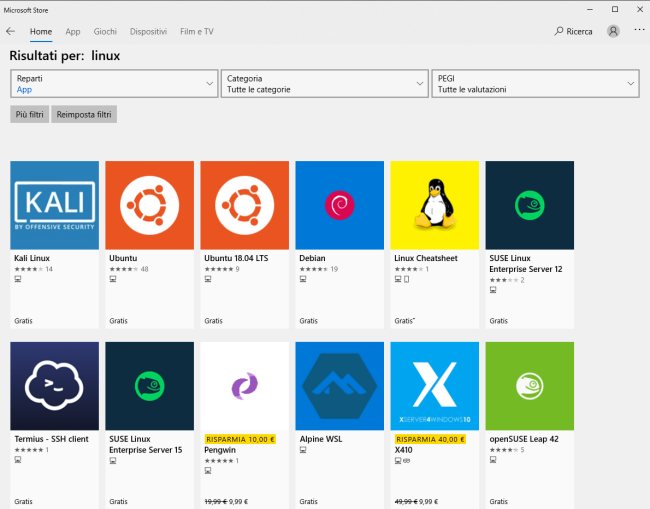Expand the PEGI ratings dropdown
The width and height of the screenshot is (650, 509).
point(535,84)
